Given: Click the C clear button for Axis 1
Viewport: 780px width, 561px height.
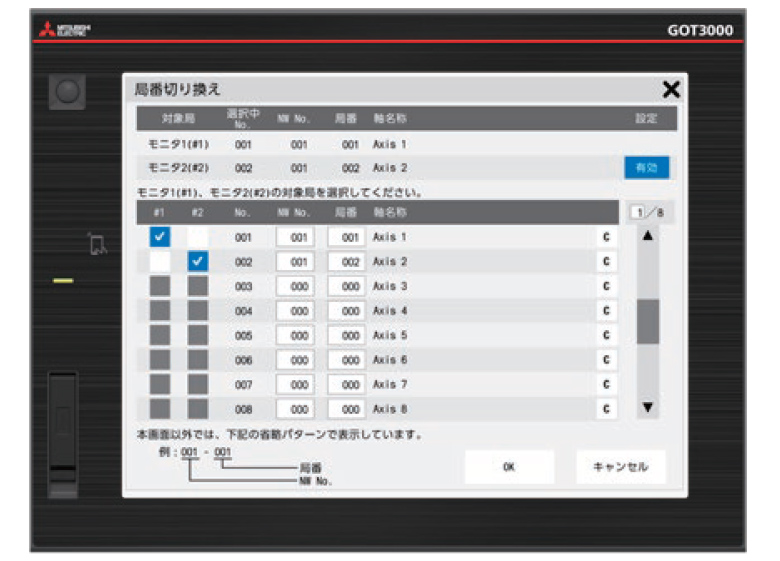Looking at the screenshot, I should tap(606, 237).
